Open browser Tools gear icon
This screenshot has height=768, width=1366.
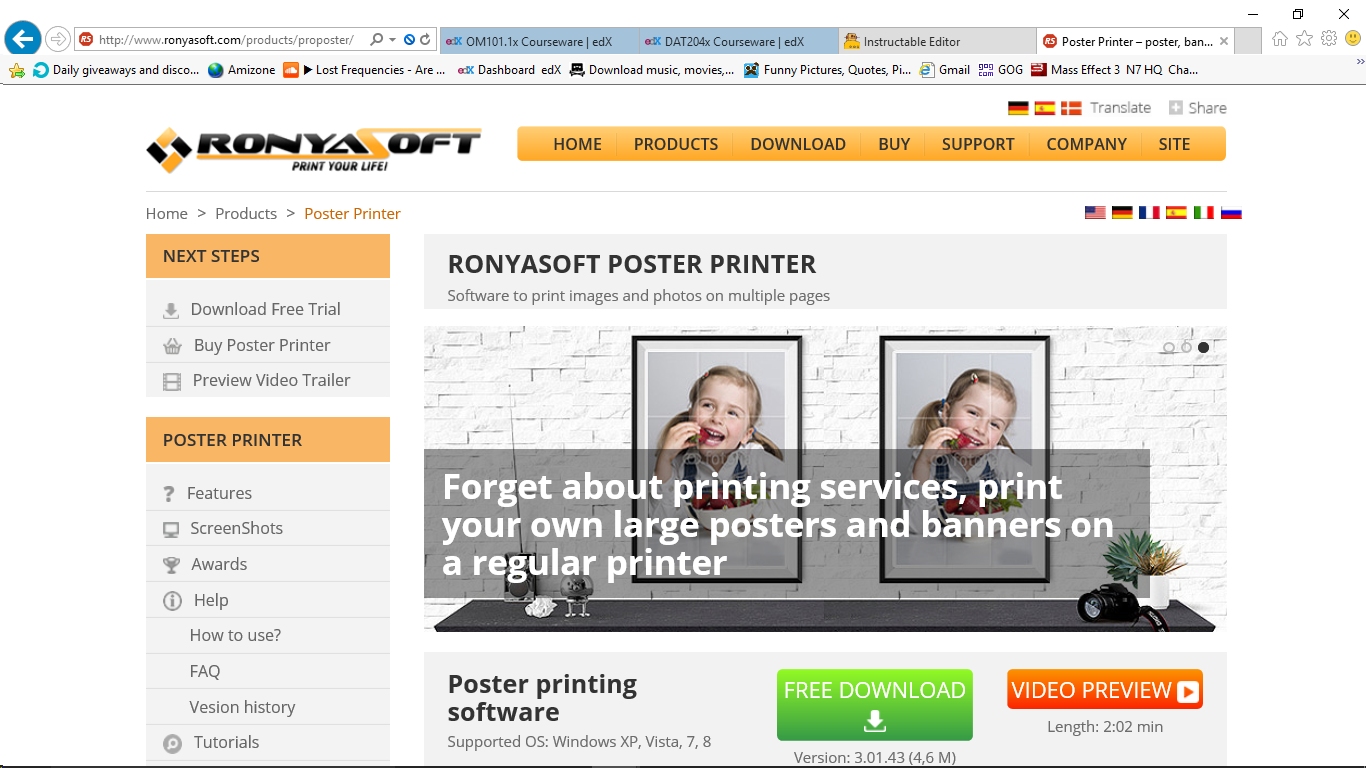click(x=1328, y=39)
